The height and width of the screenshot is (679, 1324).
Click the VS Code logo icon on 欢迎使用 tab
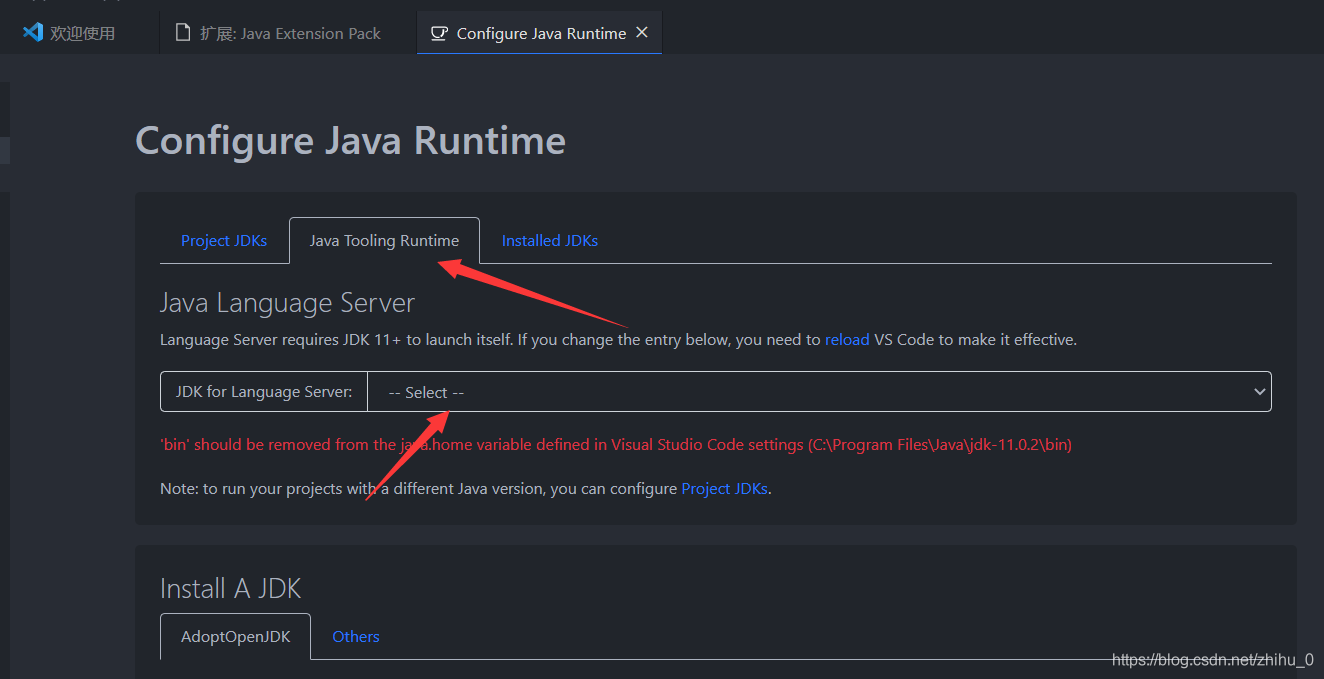click(x=33, y=32)
